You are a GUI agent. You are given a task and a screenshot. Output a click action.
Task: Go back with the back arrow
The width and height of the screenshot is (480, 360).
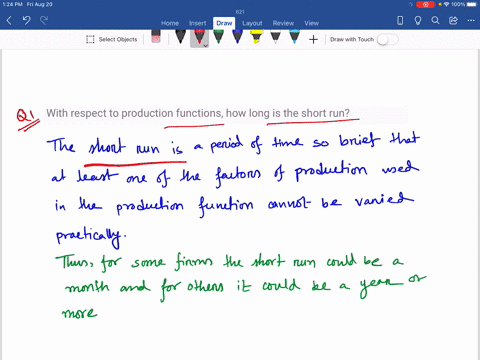(x=9, y=21)
